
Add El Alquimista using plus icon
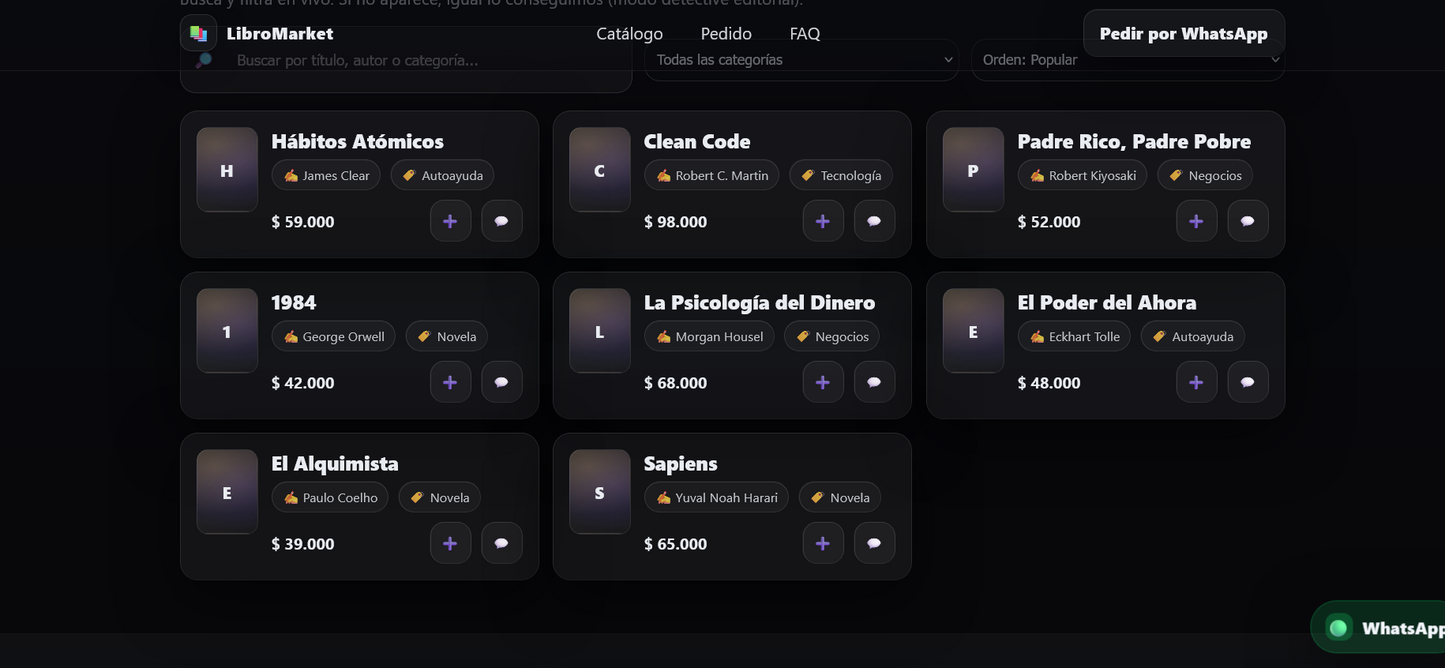point(450,543)
